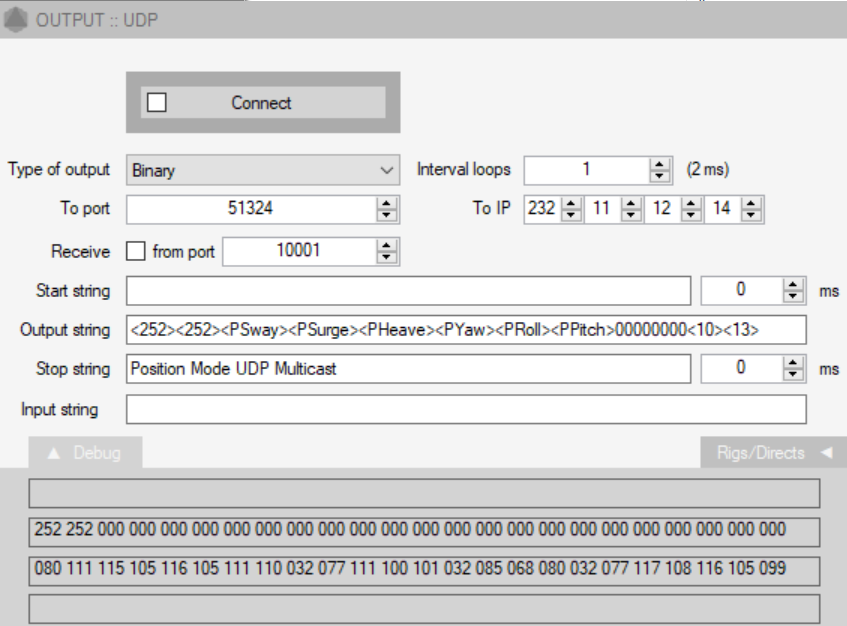Click the SimTools logo icon in title bar
Viewport: 847px width, 626px height.
(x=16, y=20)
